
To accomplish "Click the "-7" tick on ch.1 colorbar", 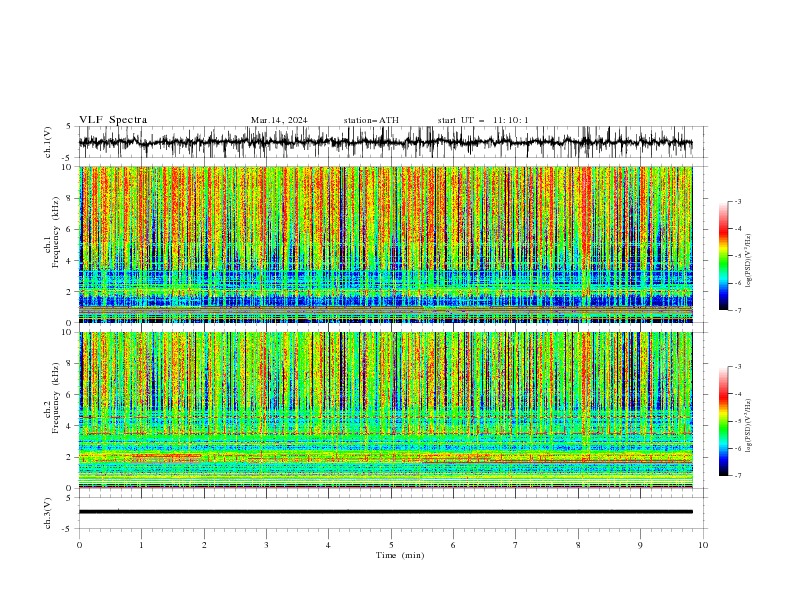I will point(737,310).
